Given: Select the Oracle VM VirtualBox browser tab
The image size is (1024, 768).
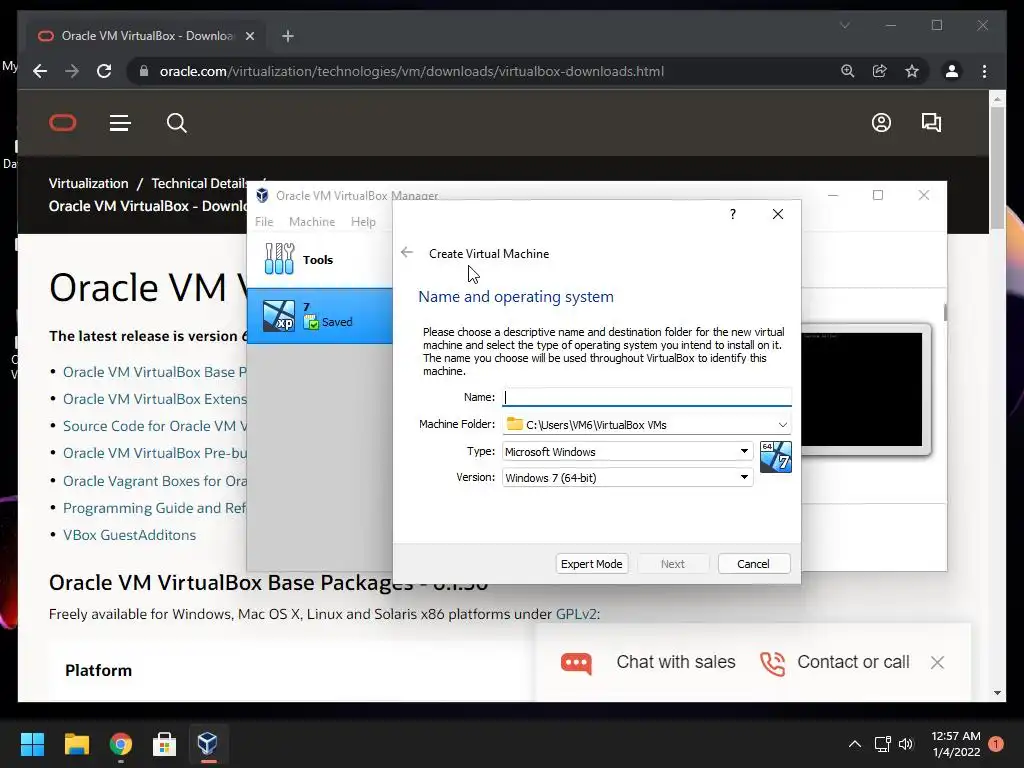Looking at the screenshot, I should pos(146,36).
